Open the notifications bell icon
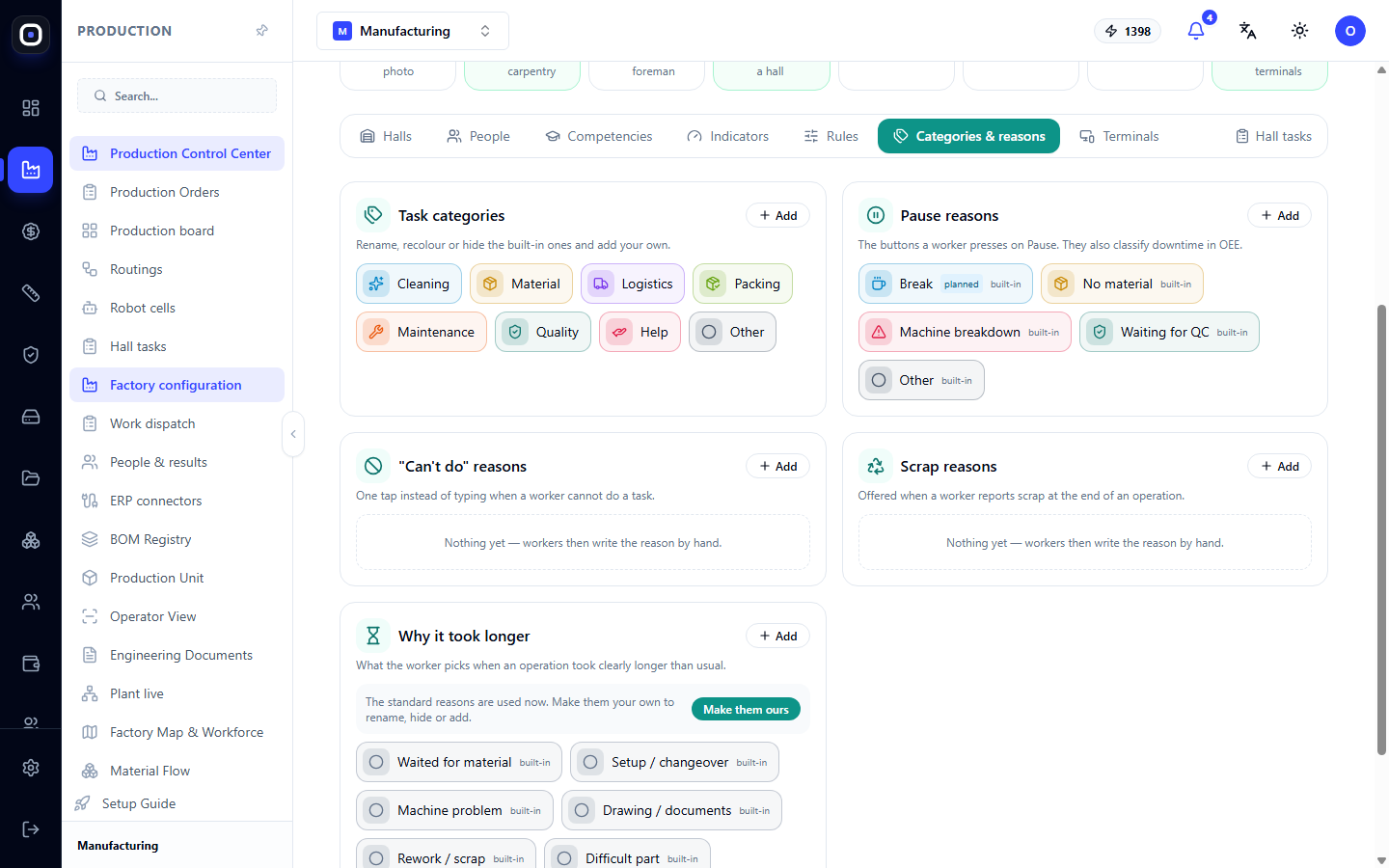Screen dimensions: 1389x868 tap(1196, 31)
